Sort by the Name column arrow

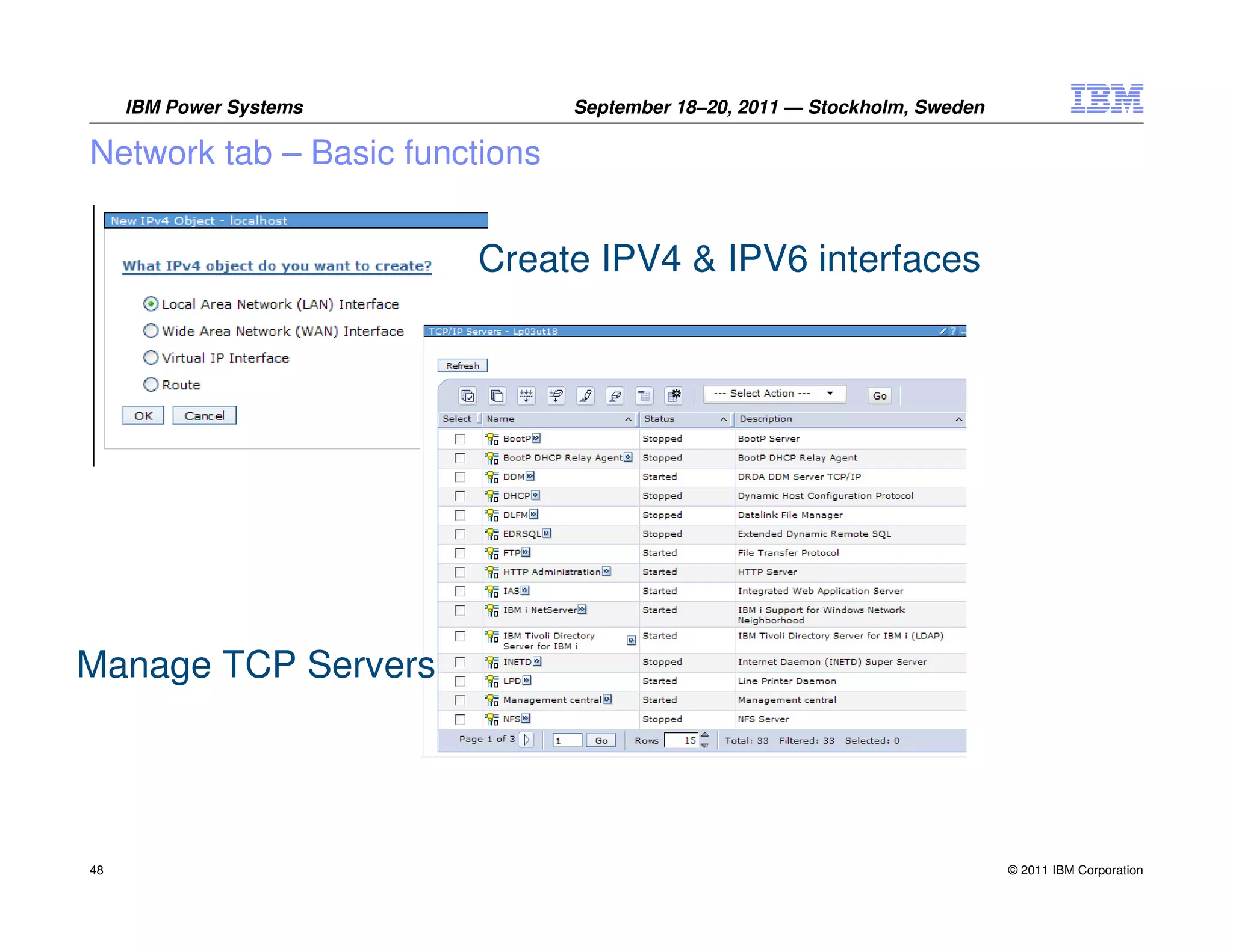tap(628, 419)
